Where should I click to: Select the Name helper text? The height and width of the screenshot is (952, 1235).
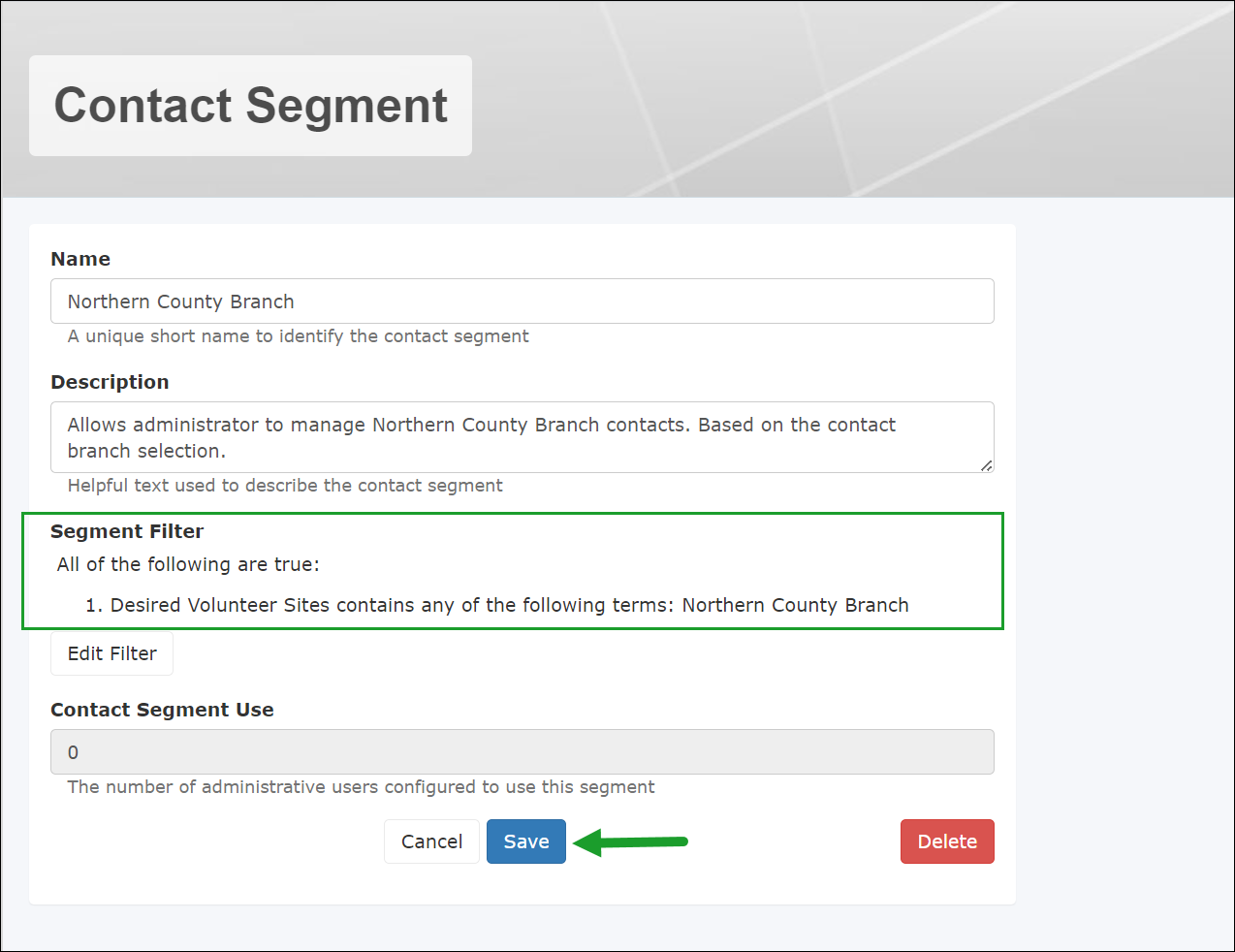pyautogui.click(x=298, y=336)
